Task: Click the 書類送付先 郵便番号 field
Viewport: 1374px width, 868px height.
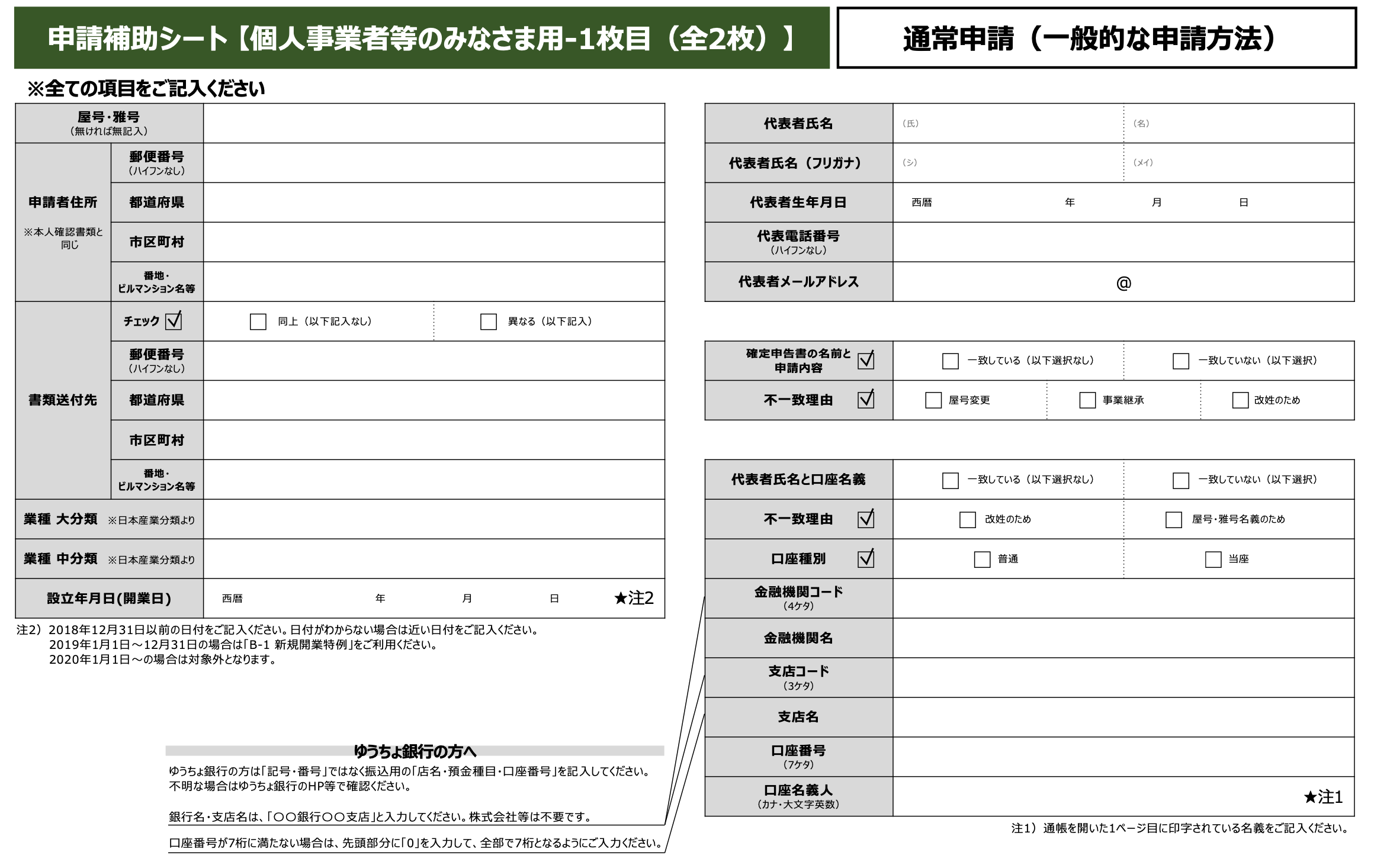Action: 434,361
